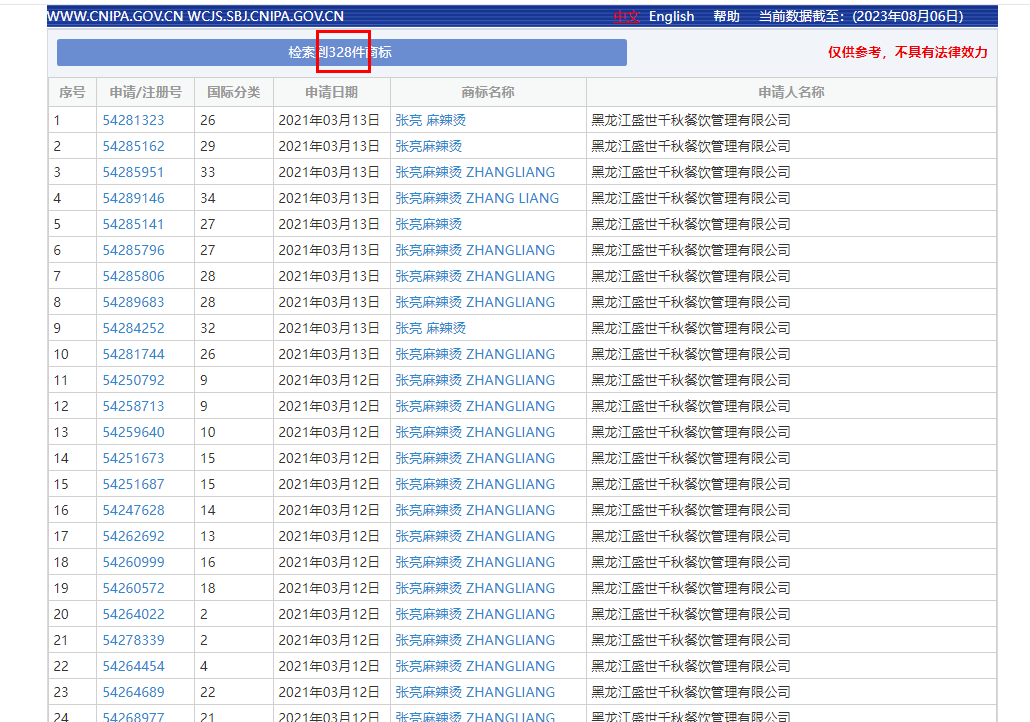Click the 申请/注册号 column header
The image size is (1030, 722).
click(x=146, y=93)
